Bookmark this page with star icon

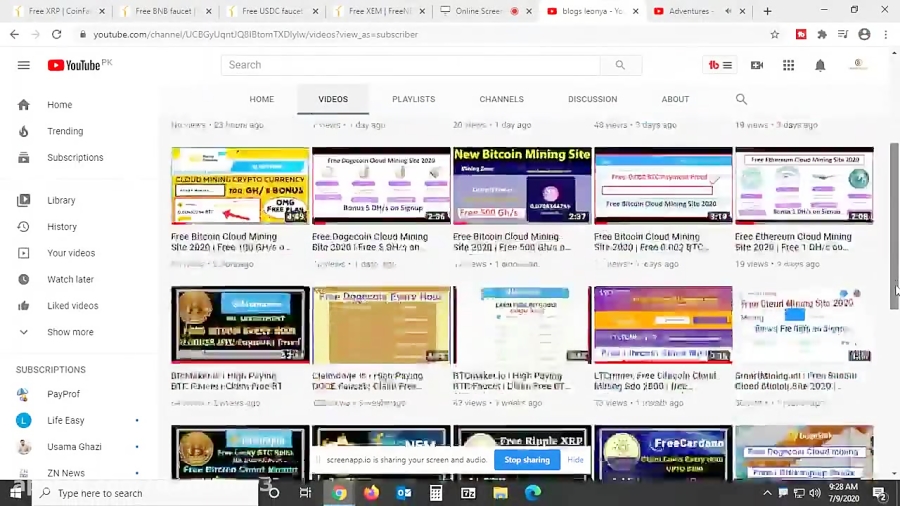pos(774,34)
